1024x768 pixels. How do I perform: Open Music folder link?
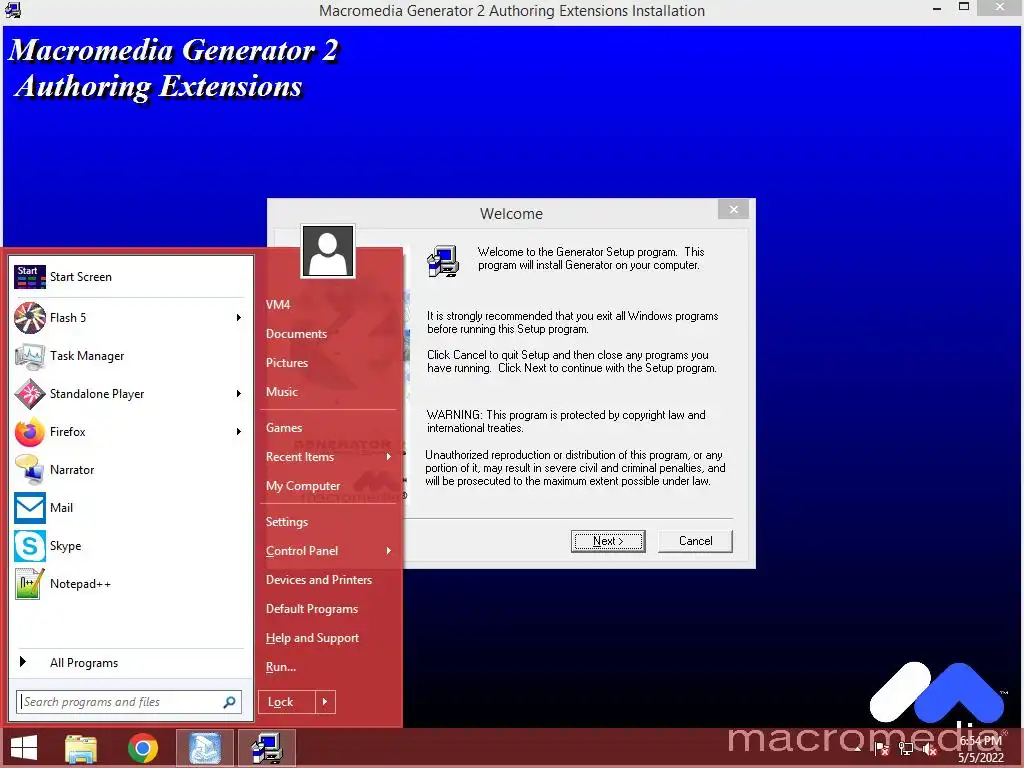coord(281,392)
